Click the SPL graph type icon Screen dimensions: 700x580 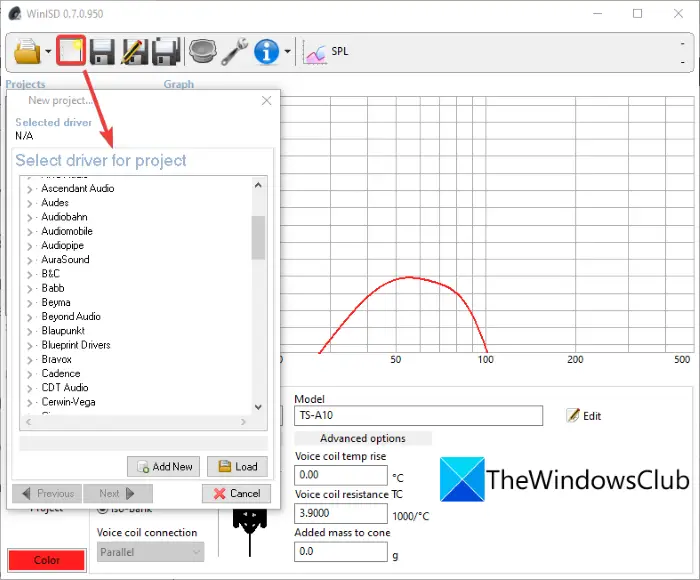pos(315,52)
